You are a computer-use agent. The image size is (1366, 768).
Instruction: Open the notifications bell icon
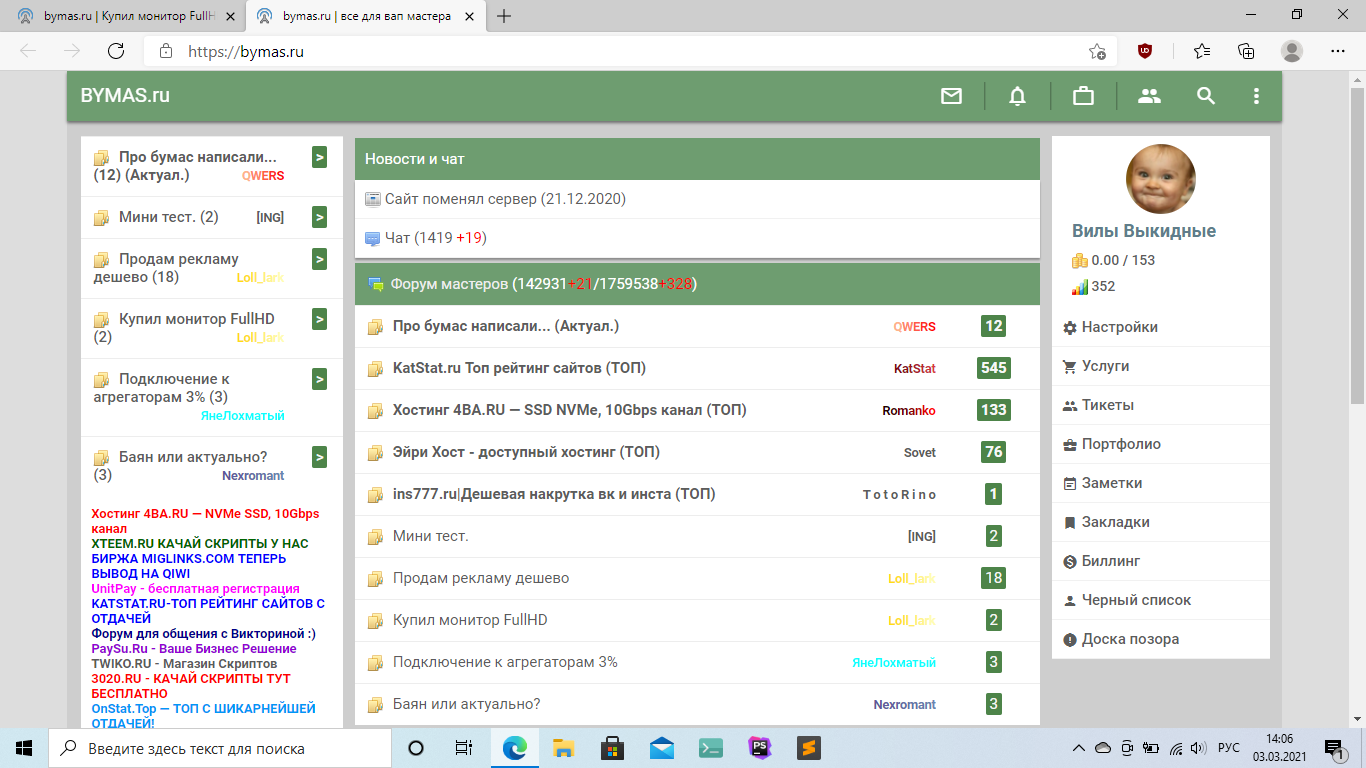[1017, 96]
